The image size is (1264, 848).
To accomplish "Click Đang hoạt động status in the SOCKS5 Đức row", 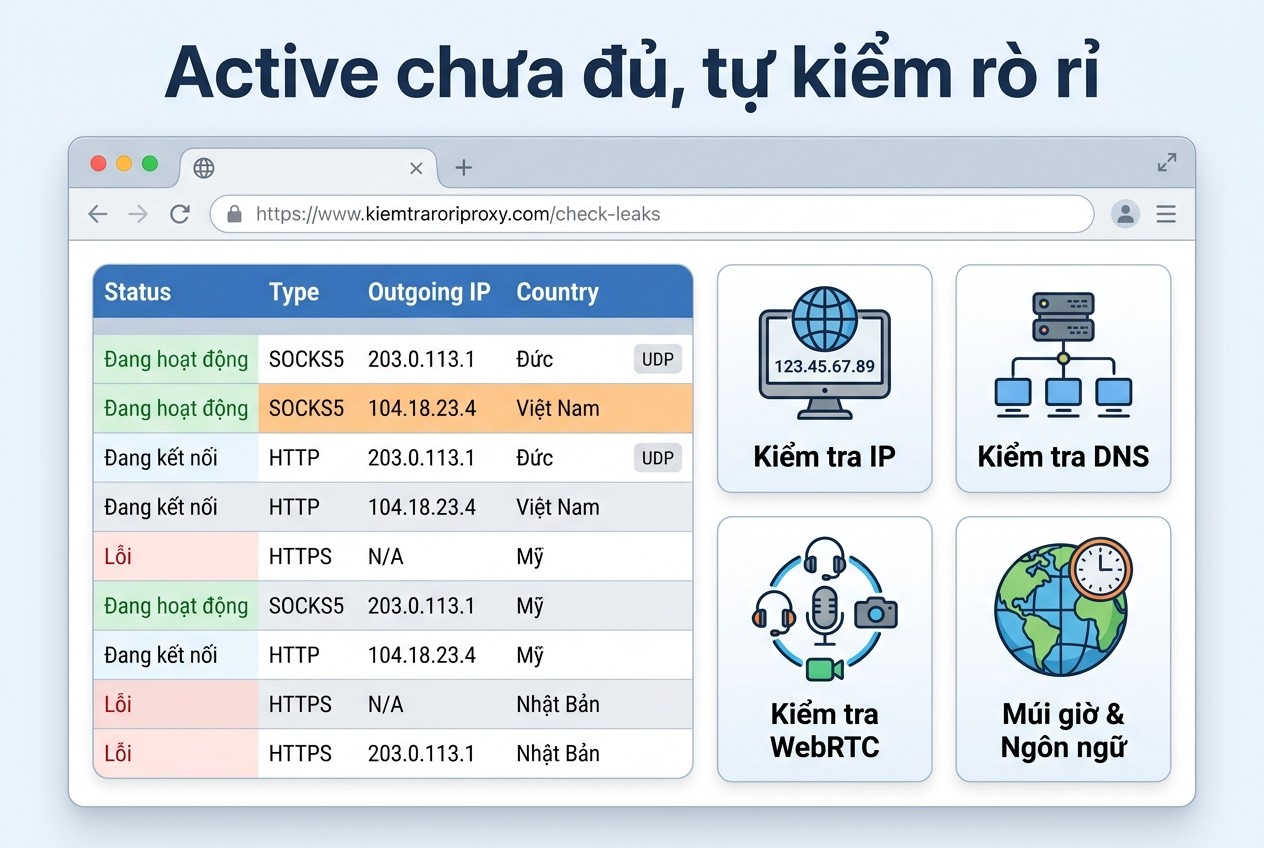I will [x=176, y=359].
